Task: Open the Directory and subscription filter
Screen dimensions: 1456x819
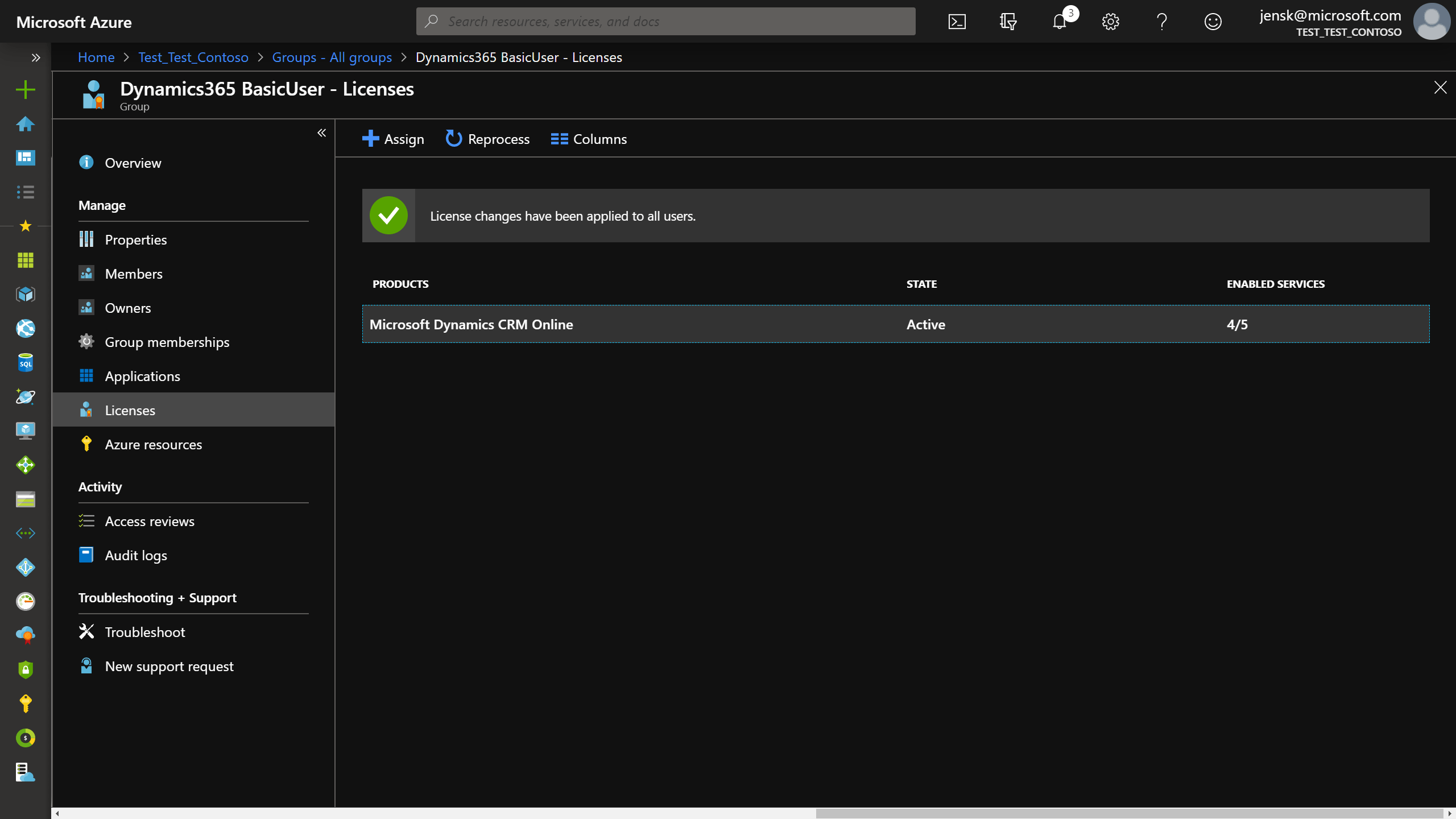Action: [1008, 22]
